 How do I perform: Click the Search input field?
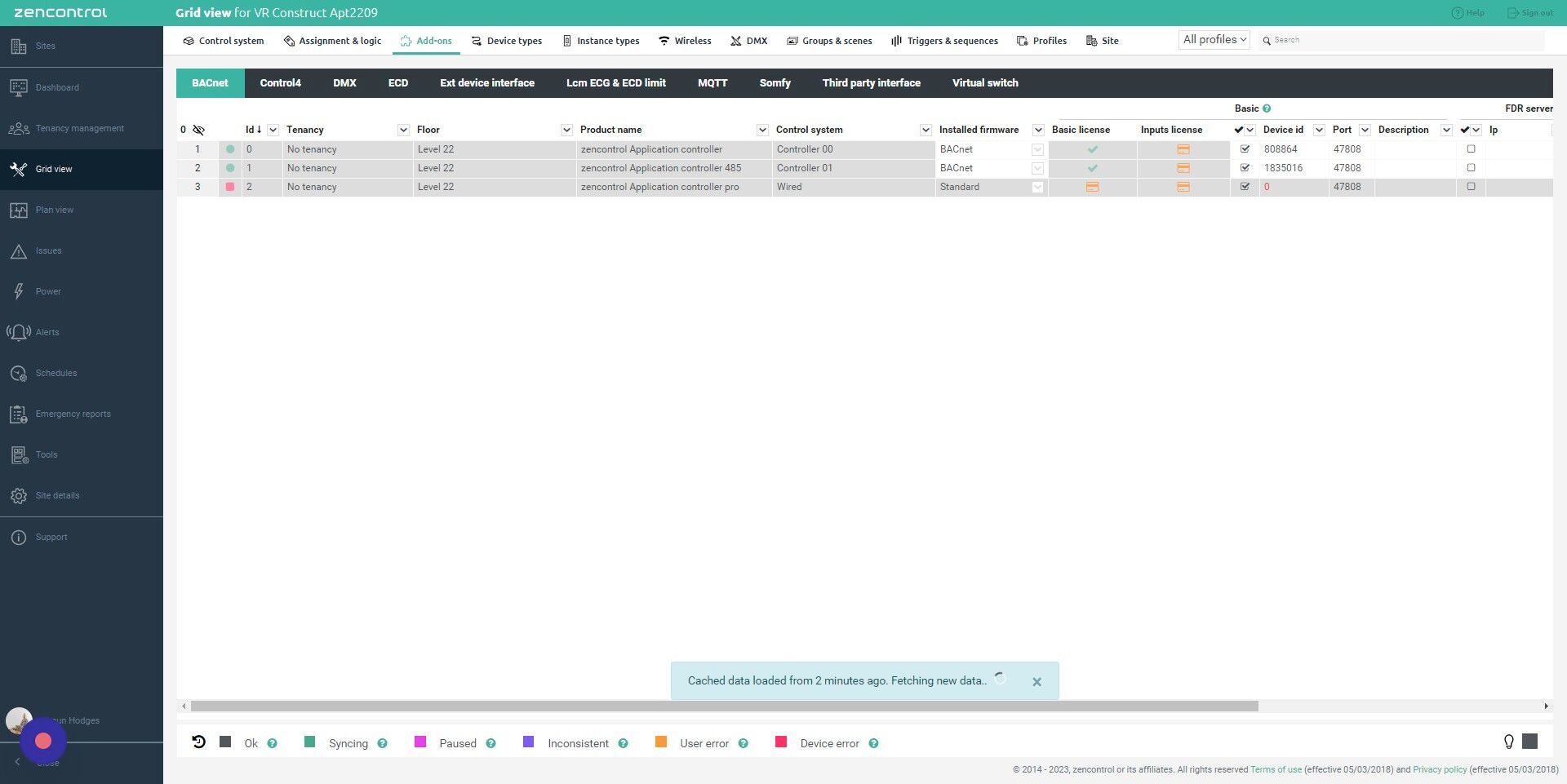pyautogui.click(x=1401, y=40)
